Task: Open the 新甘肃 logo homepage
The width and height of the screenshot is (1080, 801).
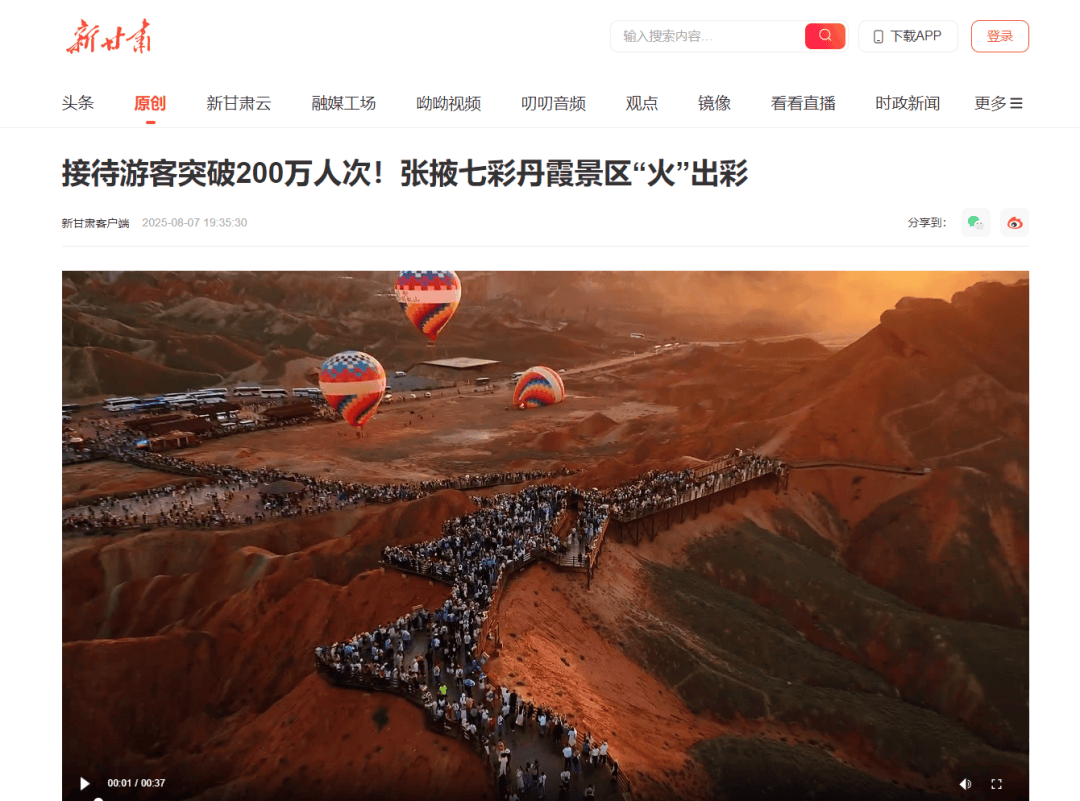Action: (109, 37)
